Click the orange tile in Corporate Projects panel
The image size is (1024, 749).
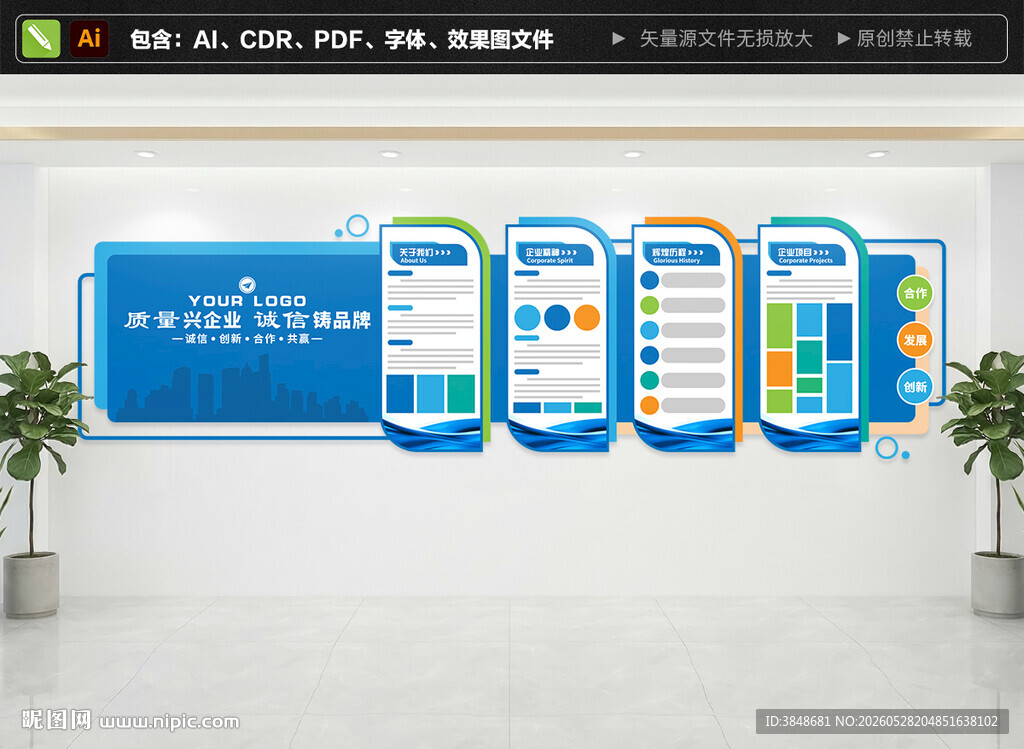coord(779,369)
